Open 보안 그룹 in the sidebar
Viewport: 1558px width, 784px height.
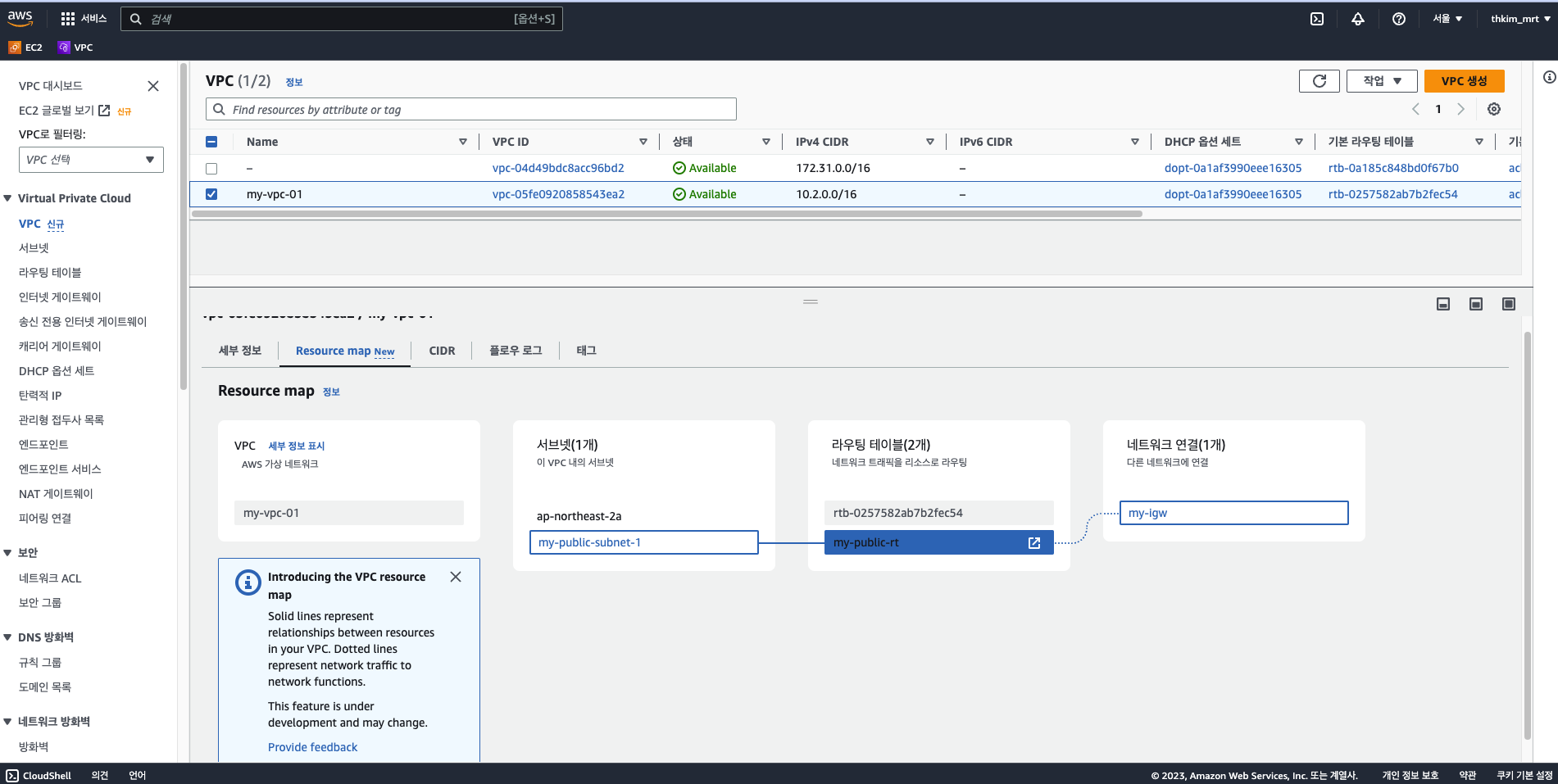(x=39, y=603)
